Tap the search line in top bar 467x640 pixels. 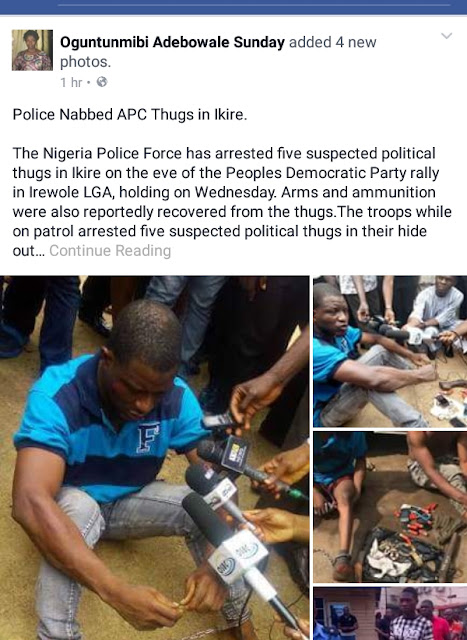tap(254, 5)
